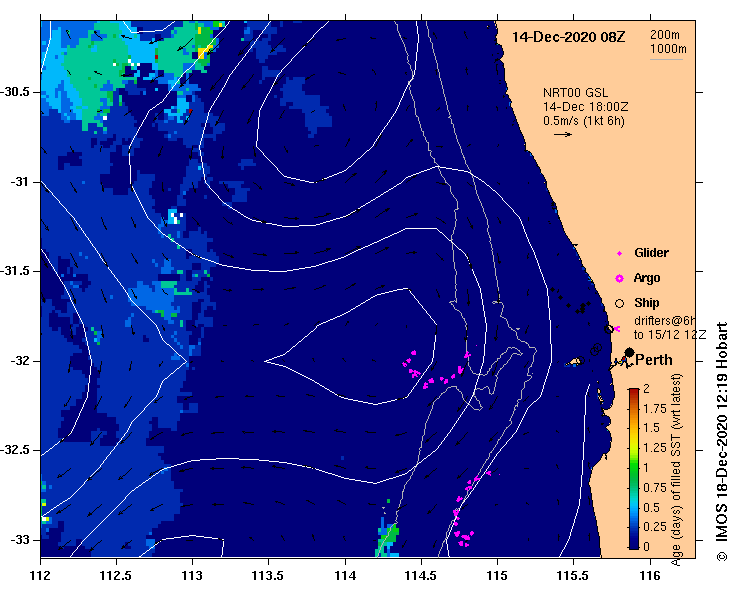Click the magenta Glider legend marker

point(619,254)
